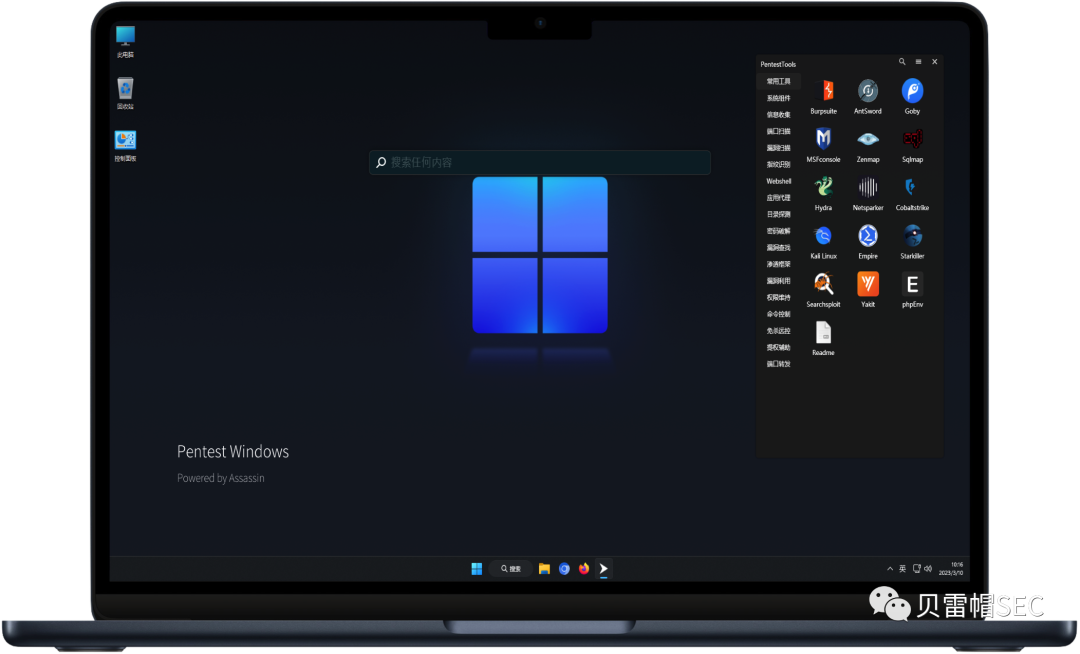Open the blue browser icon on taskbar
The image size is (1080, 654).
click(x=564, y=569)
